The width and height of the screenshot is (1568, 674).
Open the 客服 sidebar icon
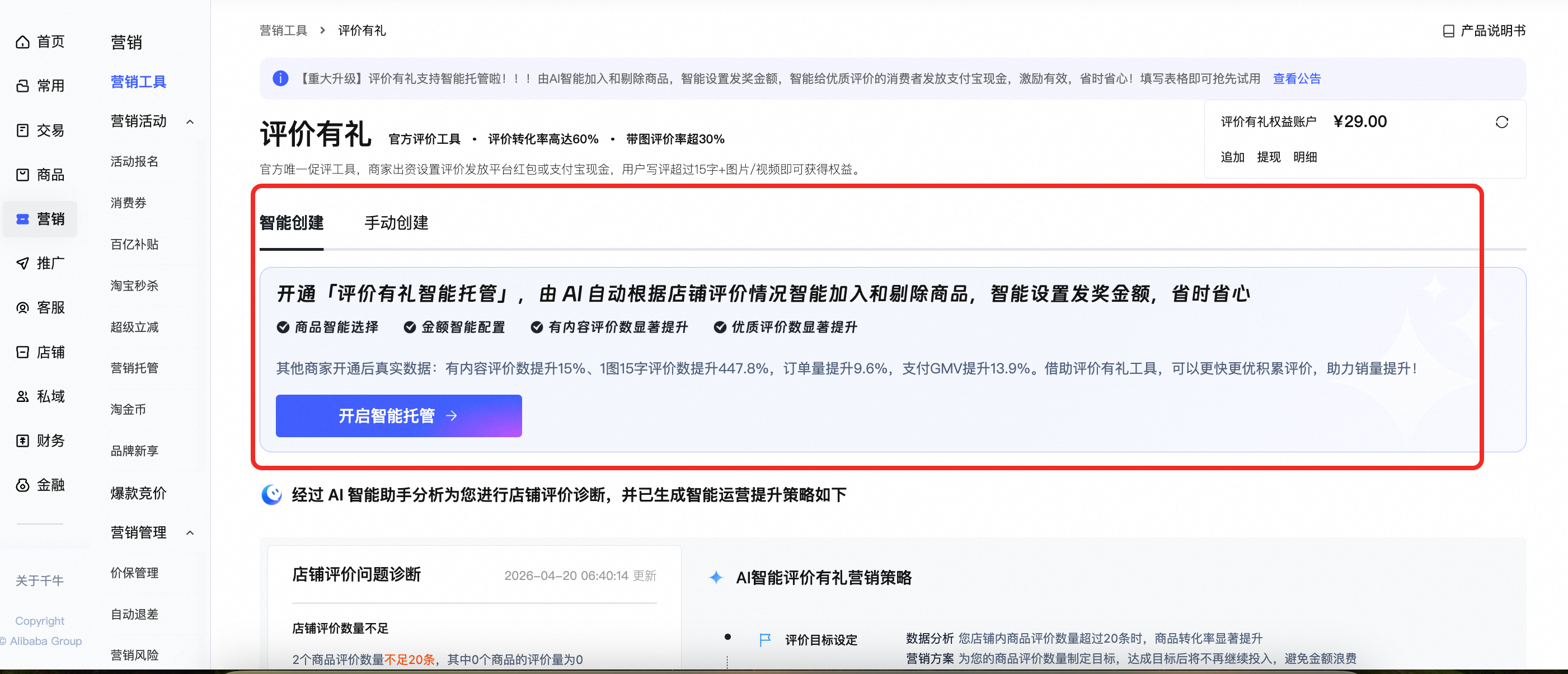coord(22,307)
